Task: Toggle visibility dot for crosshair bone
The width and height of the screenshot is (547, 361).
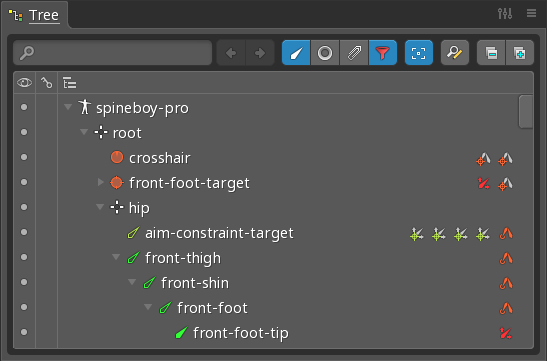Action: pyautogui.click(x=24, y=157)
